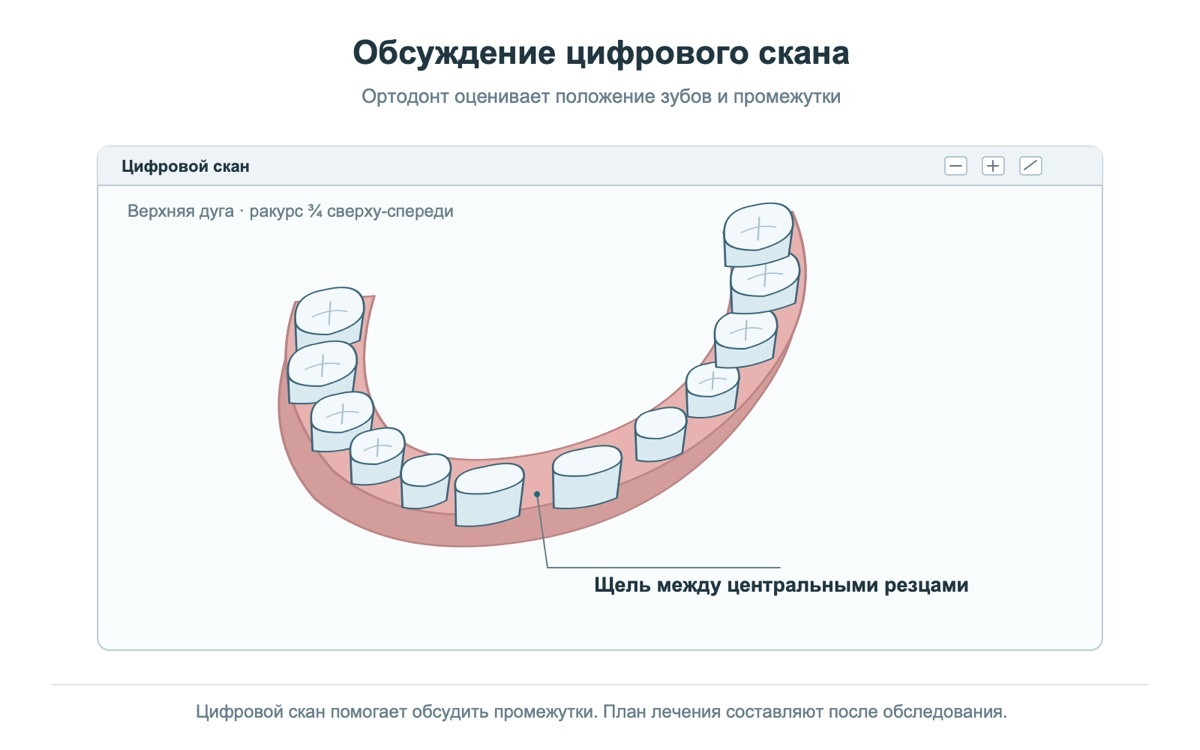
Task: Click the footer note starting "Цифровой скан помогает"
Action: (x=601, y=712)
